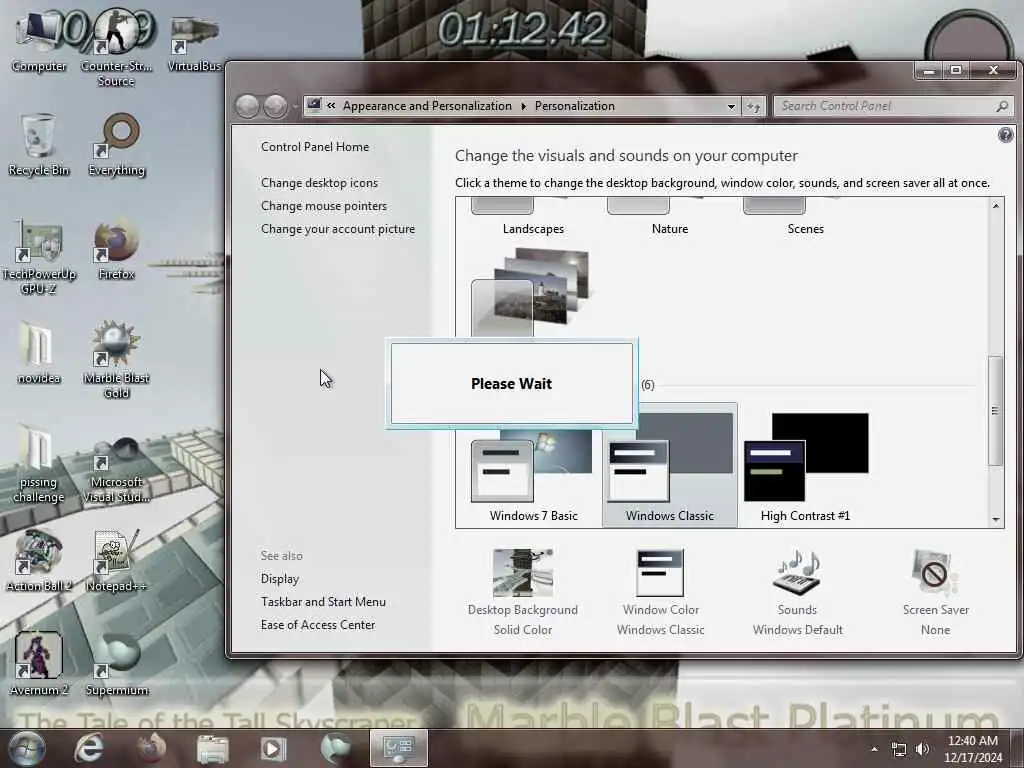Open the novidea folder
The height and width of the screenshot is (768, 1024).
[x=39, y=353]
